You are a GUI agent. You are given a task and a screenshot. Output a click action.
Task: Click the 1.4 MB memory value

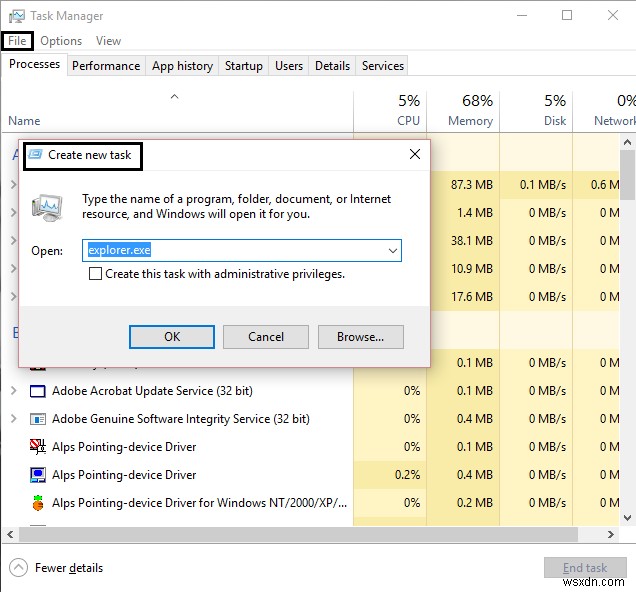coord(475,213)
